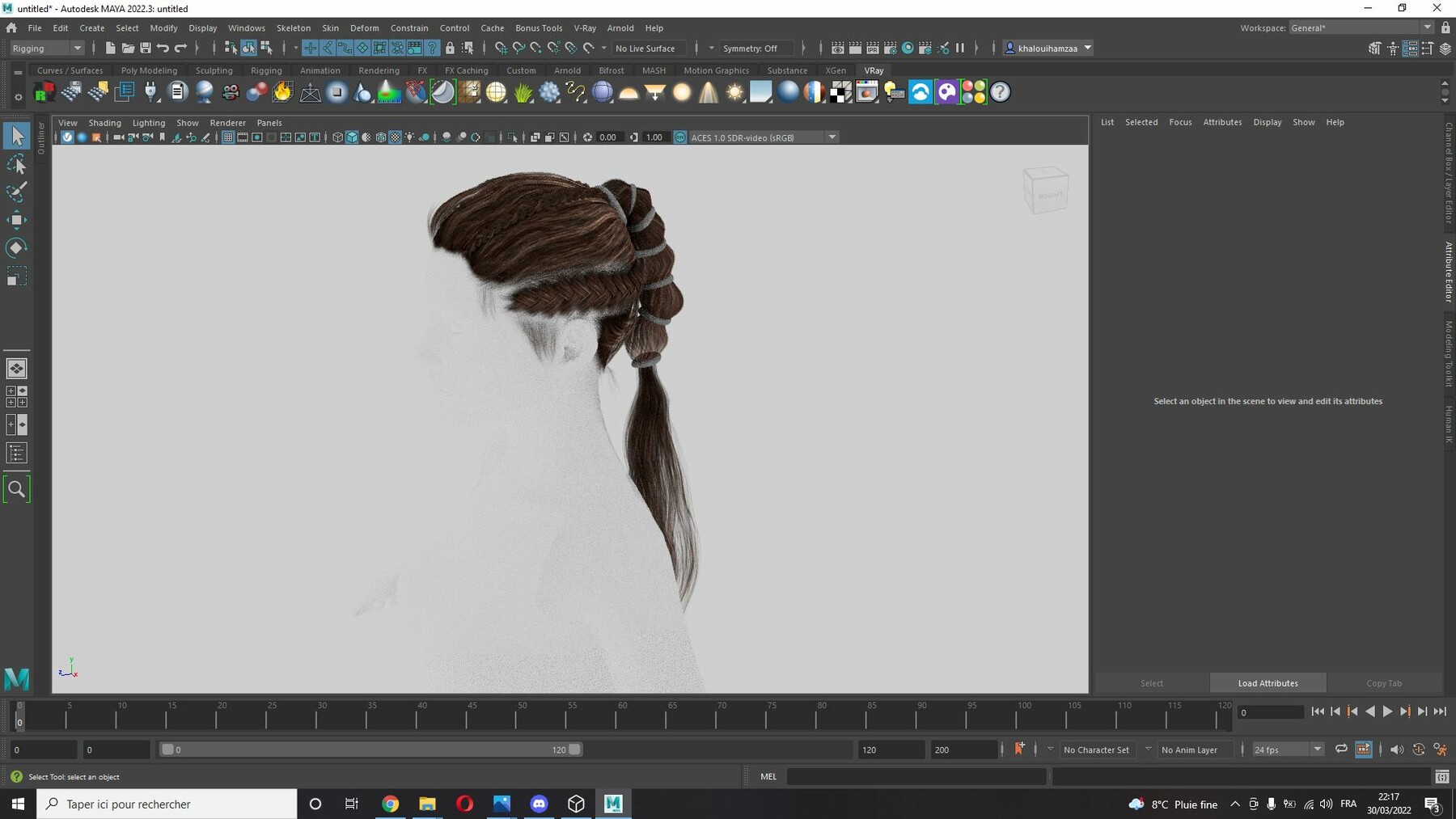The image size is (1456, 819).
Task: Click the Load Attributes button
Action: click(1268, 683)
